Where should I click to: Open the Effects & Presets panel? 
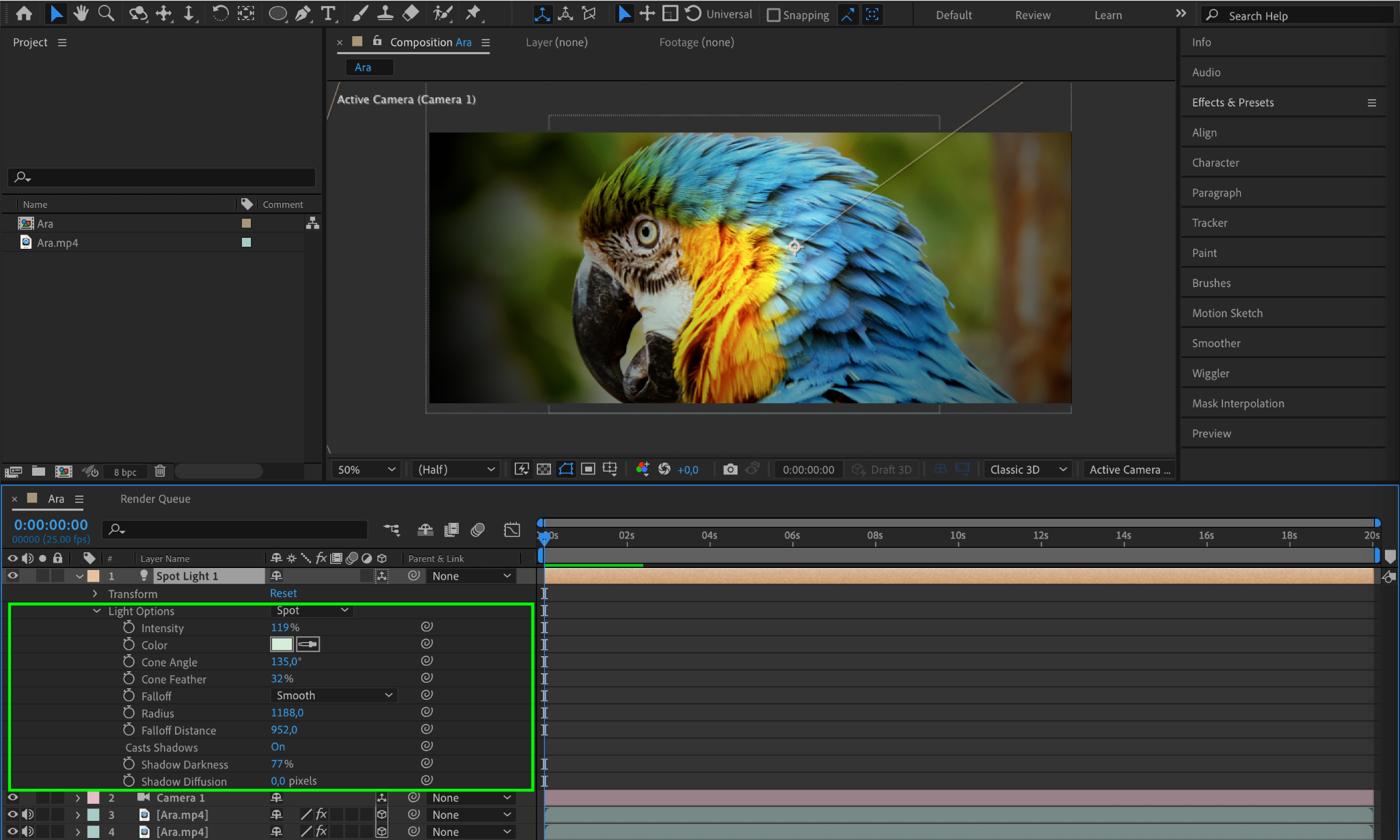(1233, 103)
